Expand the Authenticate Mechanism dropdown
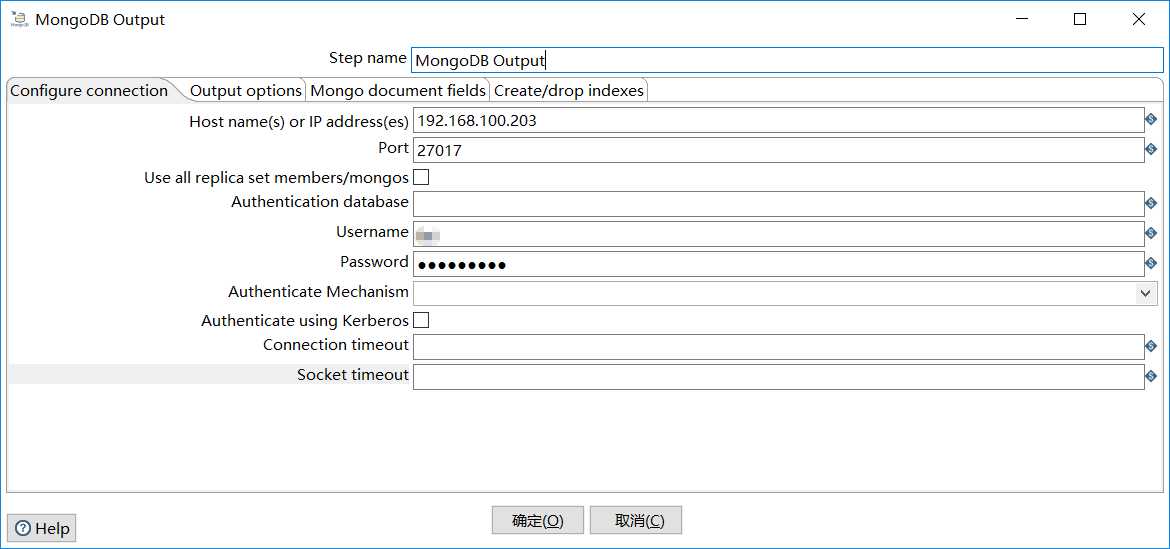 1146,293
